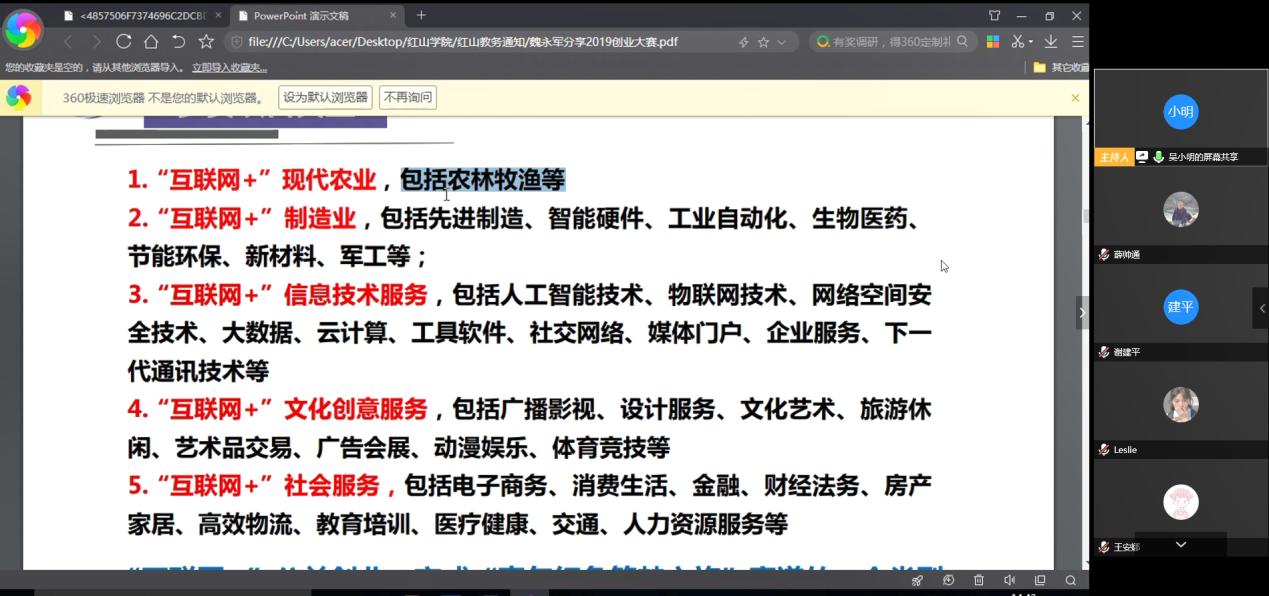Bookmark this page with the star icon
The image size is (1269, 596).
tap(206, 42)
